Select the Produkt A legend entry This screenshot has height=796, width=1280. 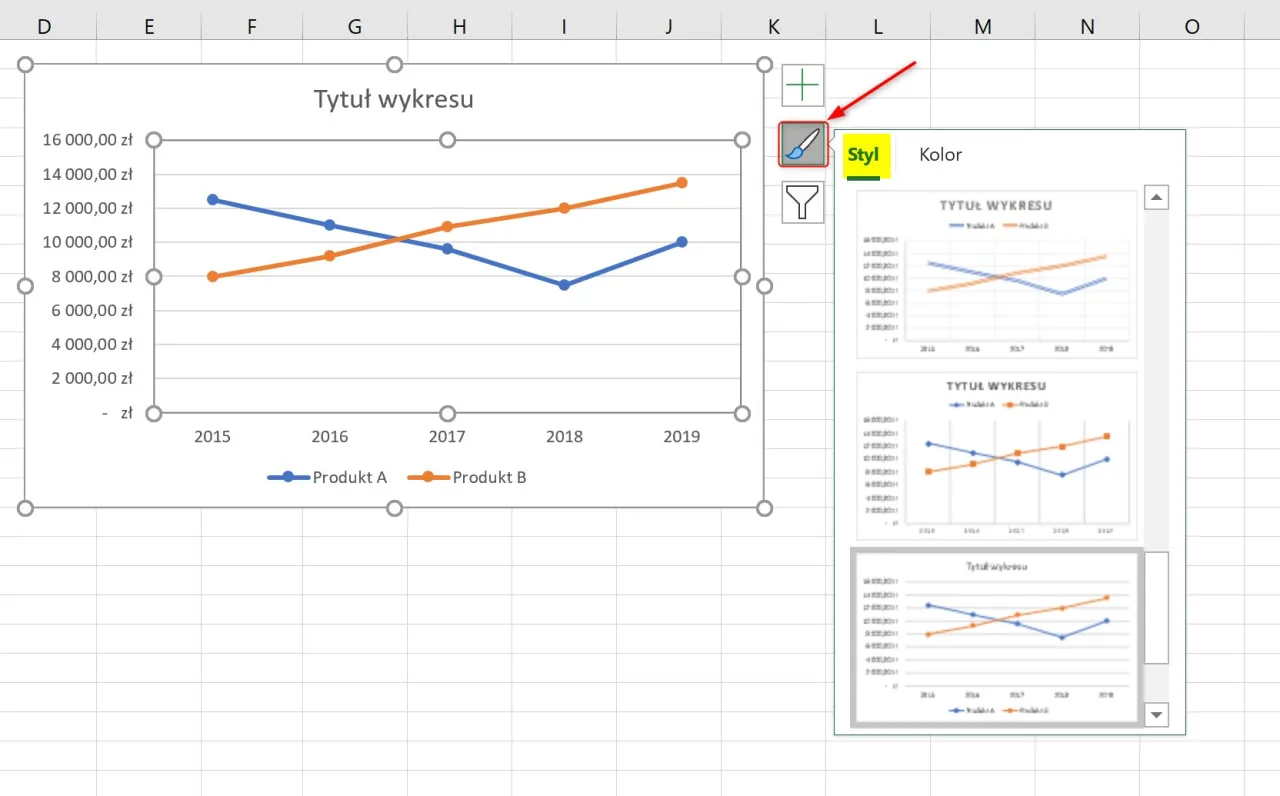point(327,477)
